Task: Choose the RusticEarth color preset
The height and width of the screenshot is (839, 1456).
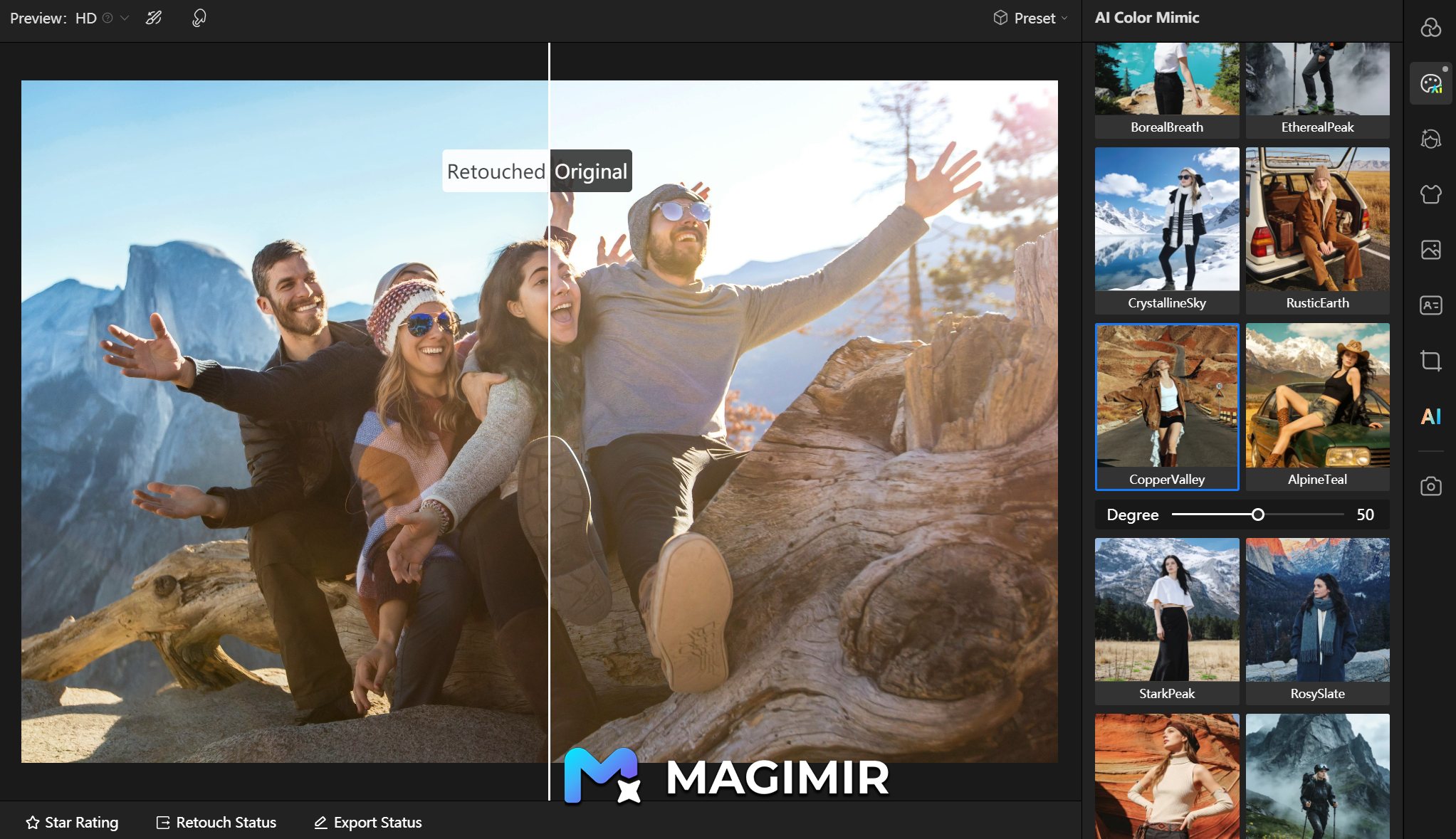Action: coord(1317,229)
